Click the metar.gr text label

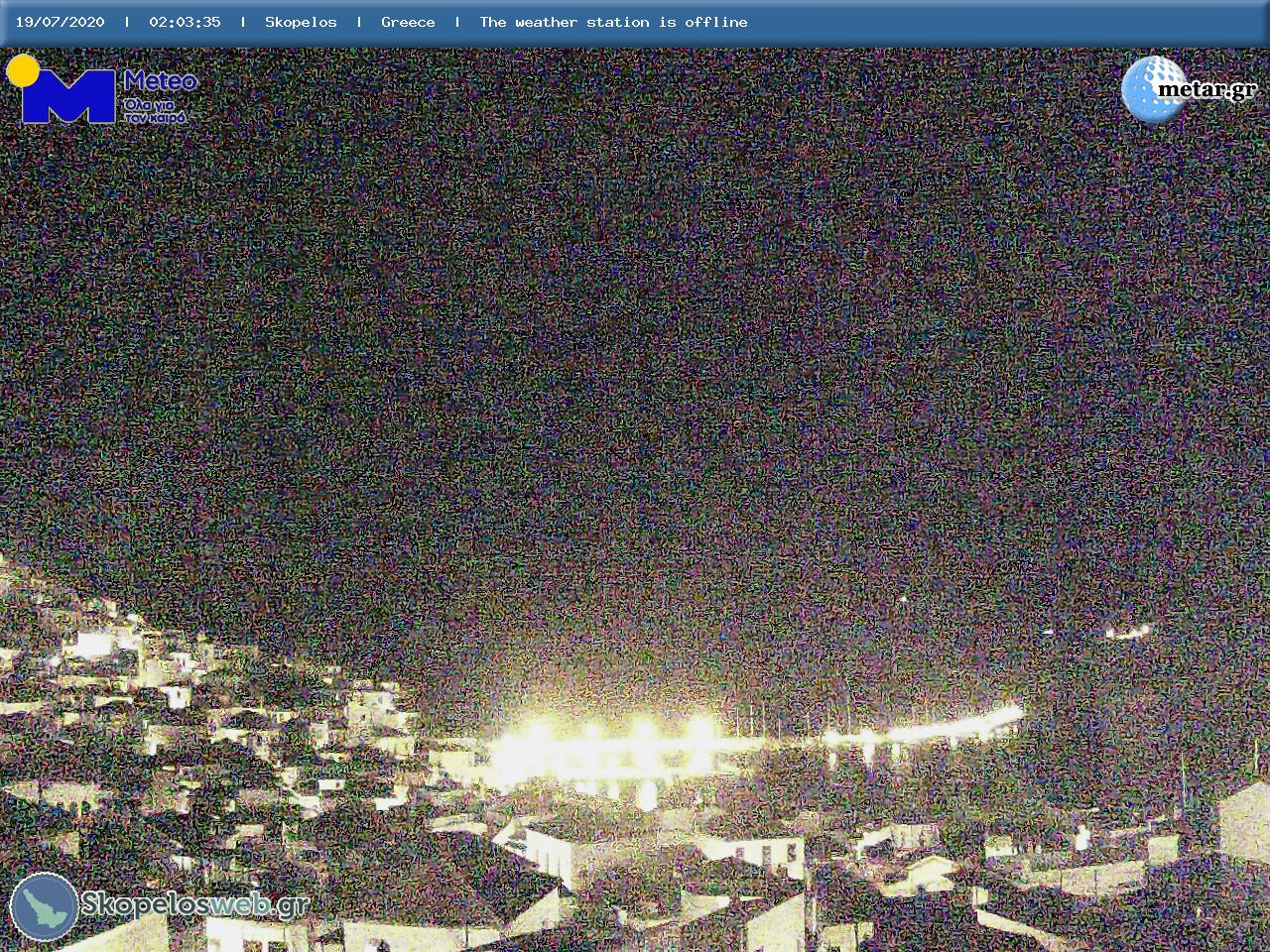(1206, 90)
